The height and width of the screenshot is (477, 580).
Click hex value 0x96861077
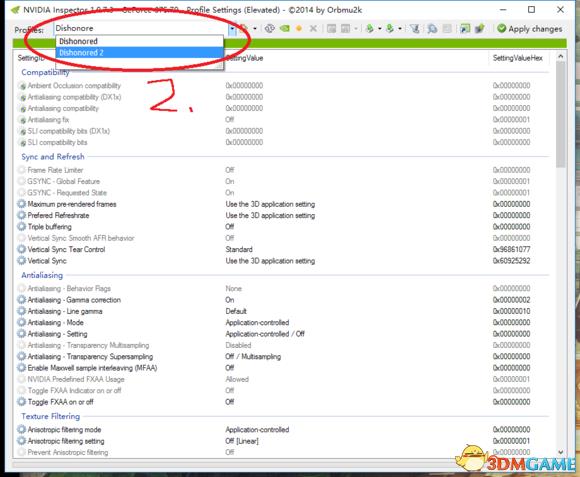(x=511, y=249)
